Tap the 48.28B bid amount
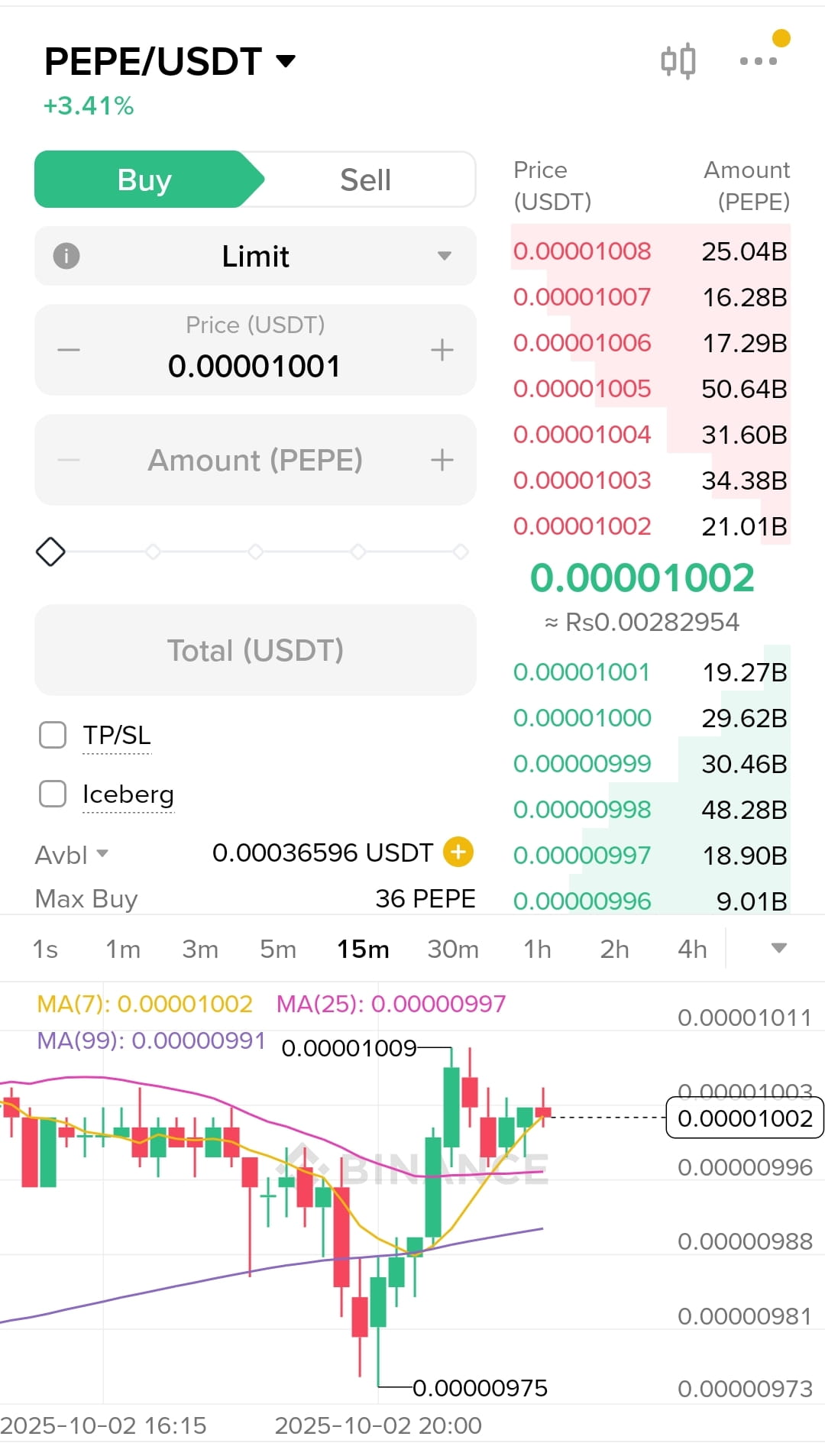The height and width of the screenshot is (1456, 825). pyautogui.click(x=744, y=810)
